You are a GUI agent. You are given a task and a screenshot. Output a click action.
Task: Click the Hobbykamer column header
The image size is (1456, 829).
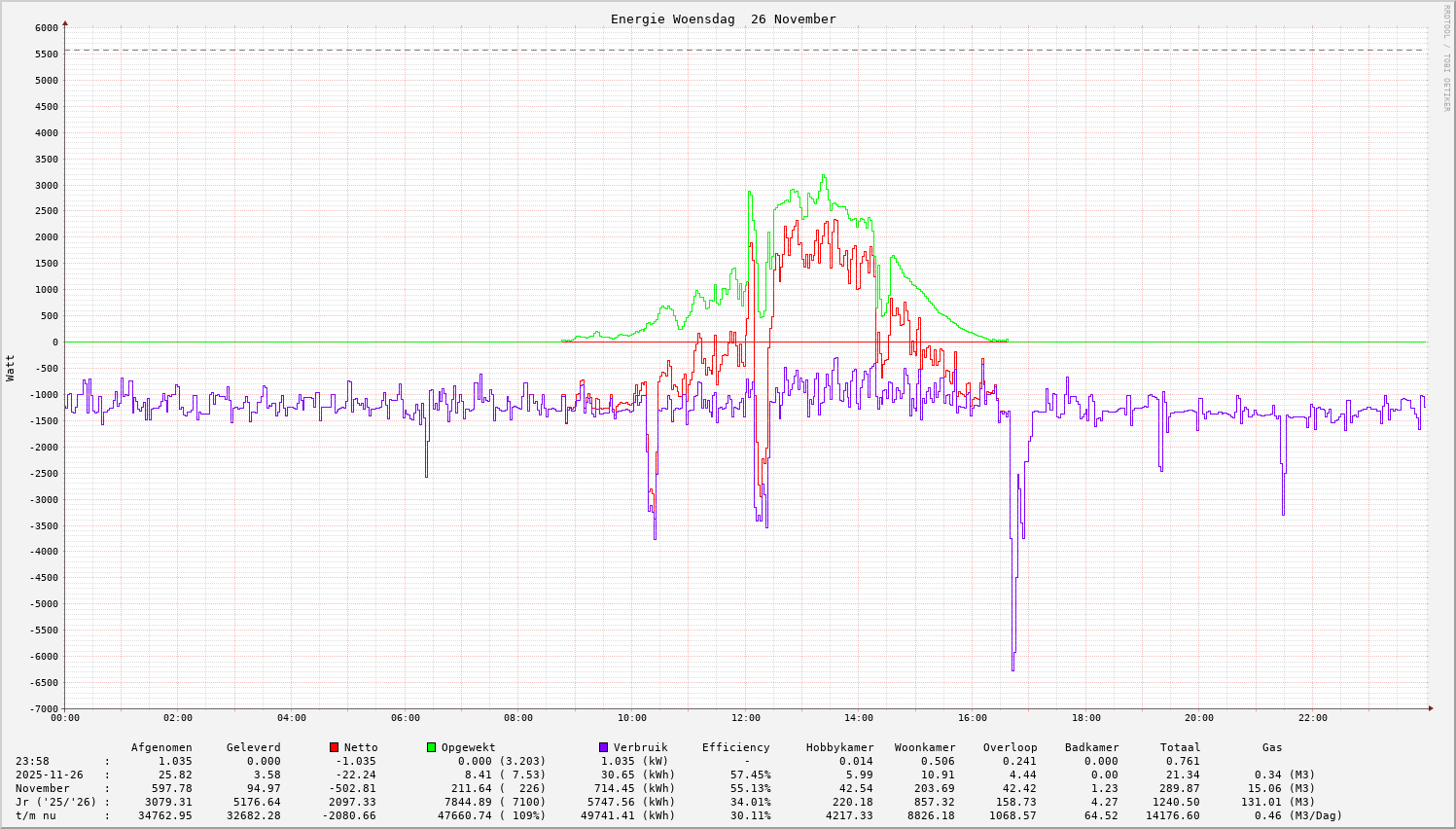point(839,747)
